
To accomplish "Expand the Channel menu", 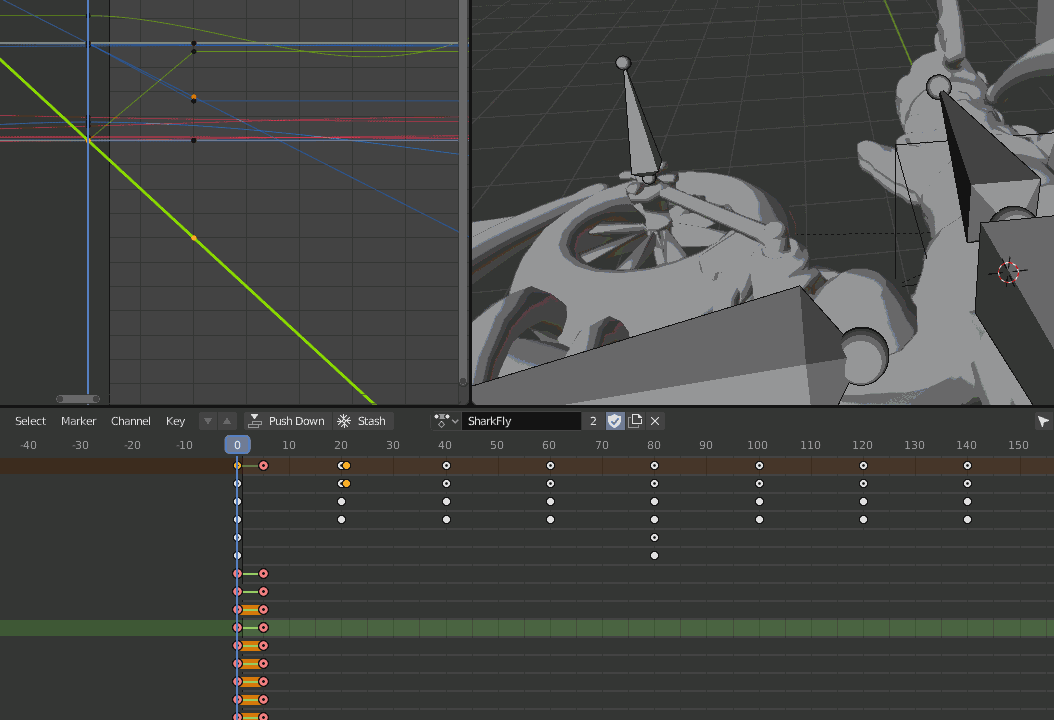I will 130,420.
